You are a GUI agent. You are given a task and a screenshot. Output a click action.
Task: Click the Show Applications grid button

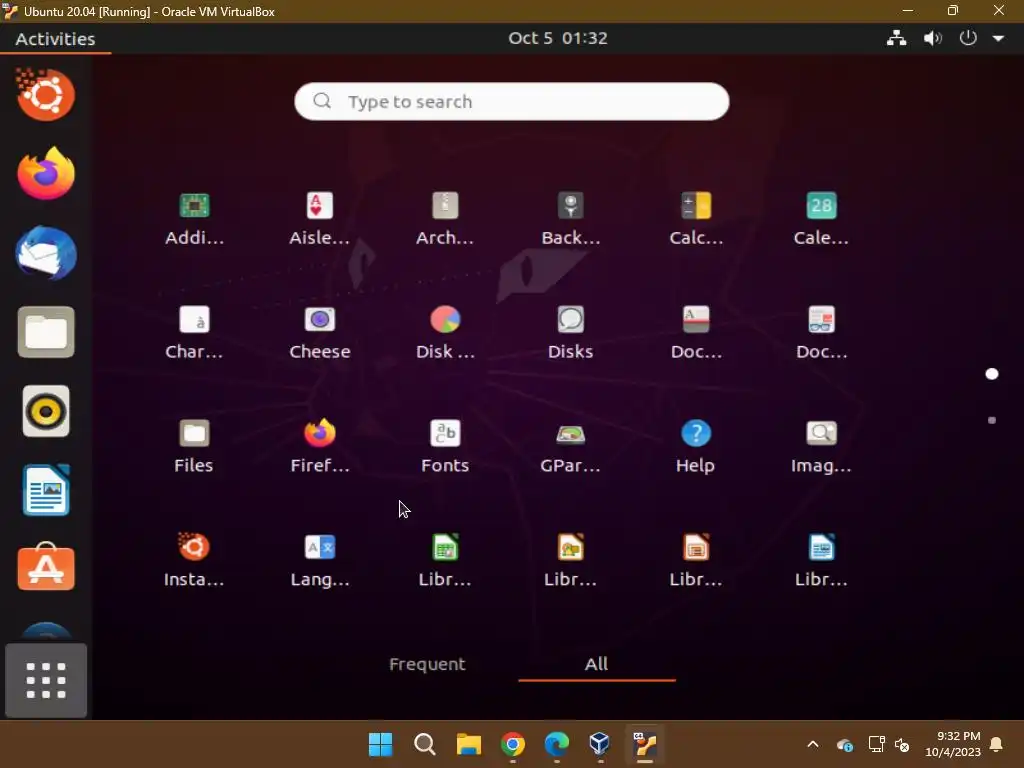click(x=46, y=680)
